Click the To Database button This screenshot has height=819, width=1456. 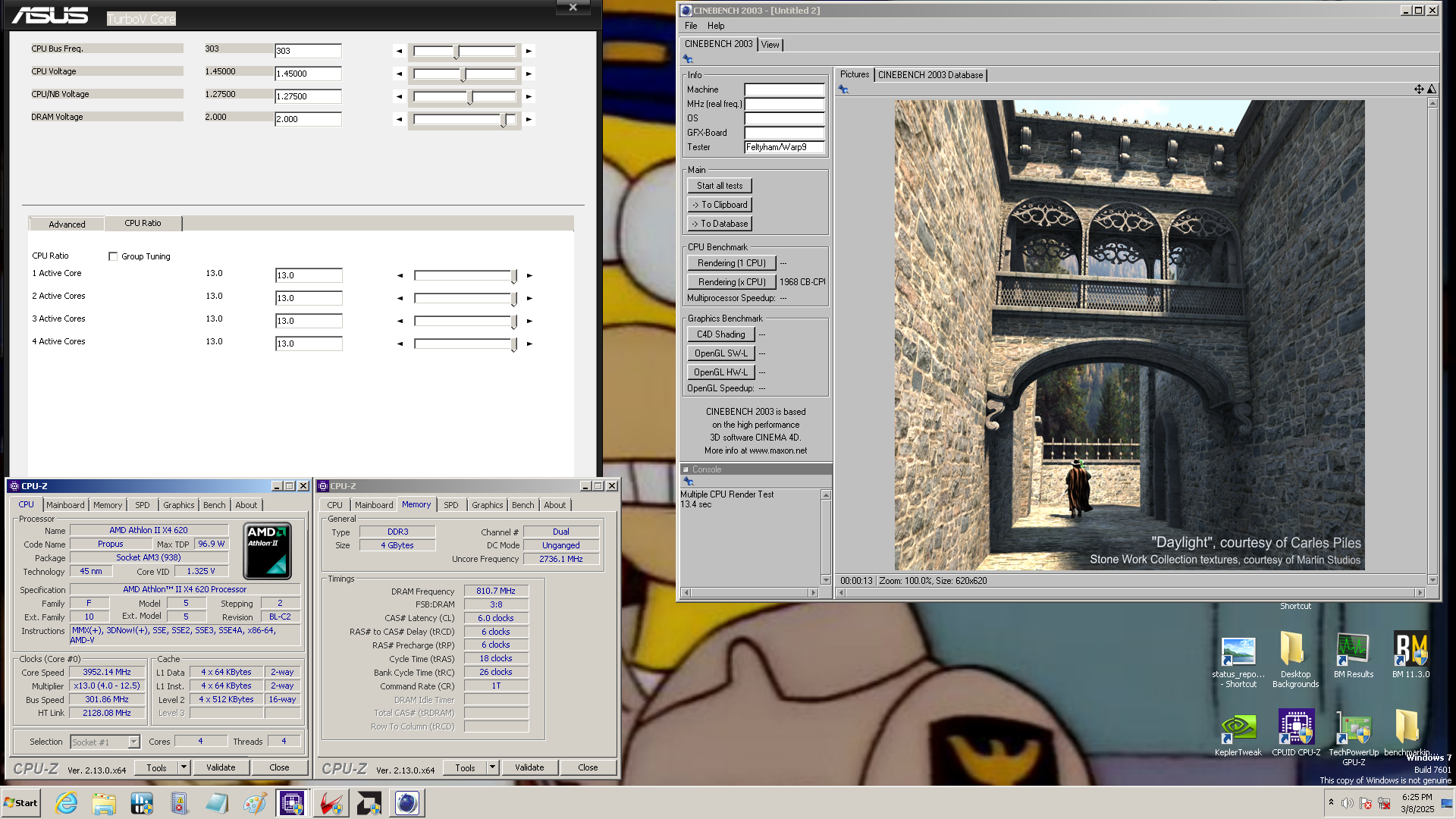(720, 224)
